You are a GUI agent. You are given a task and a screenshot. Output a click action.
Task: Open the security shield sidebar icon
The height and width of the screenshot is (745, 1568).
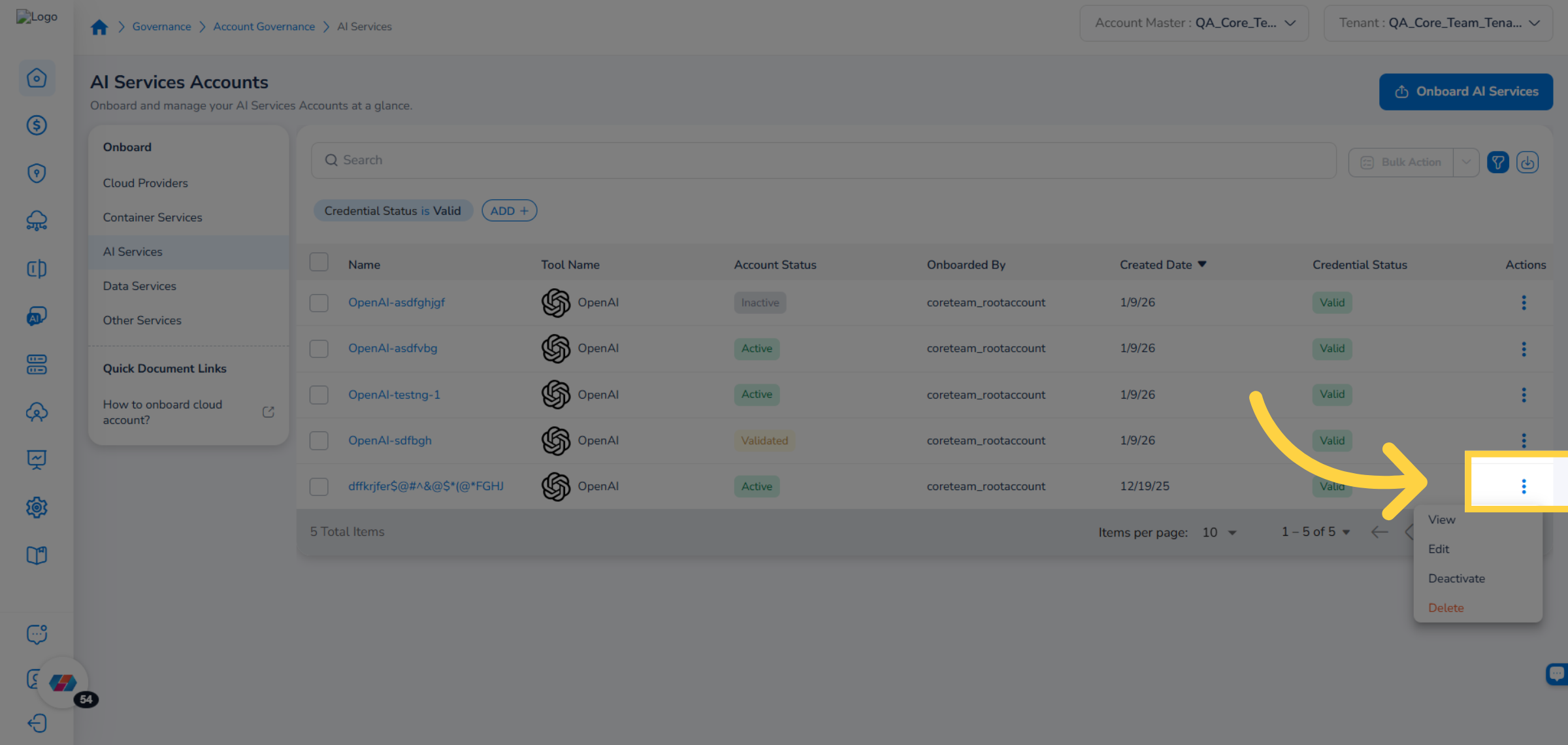click(37, 173)
